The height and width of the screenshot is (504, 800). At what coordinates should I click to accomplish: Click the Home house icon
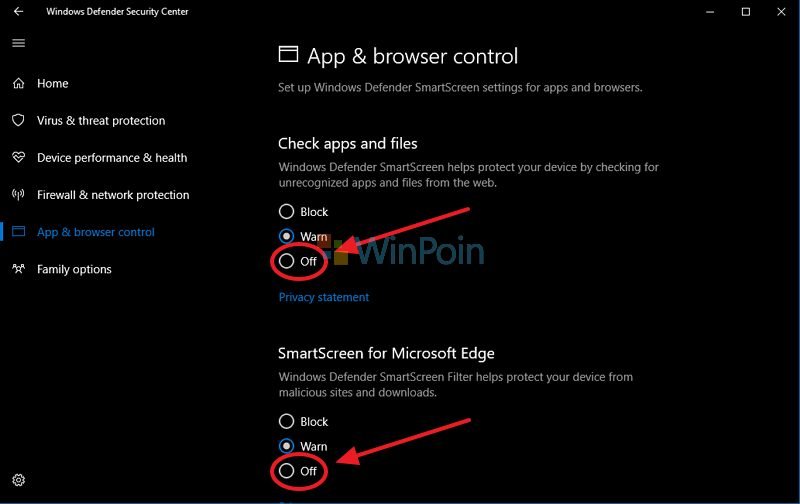(18, 84)
